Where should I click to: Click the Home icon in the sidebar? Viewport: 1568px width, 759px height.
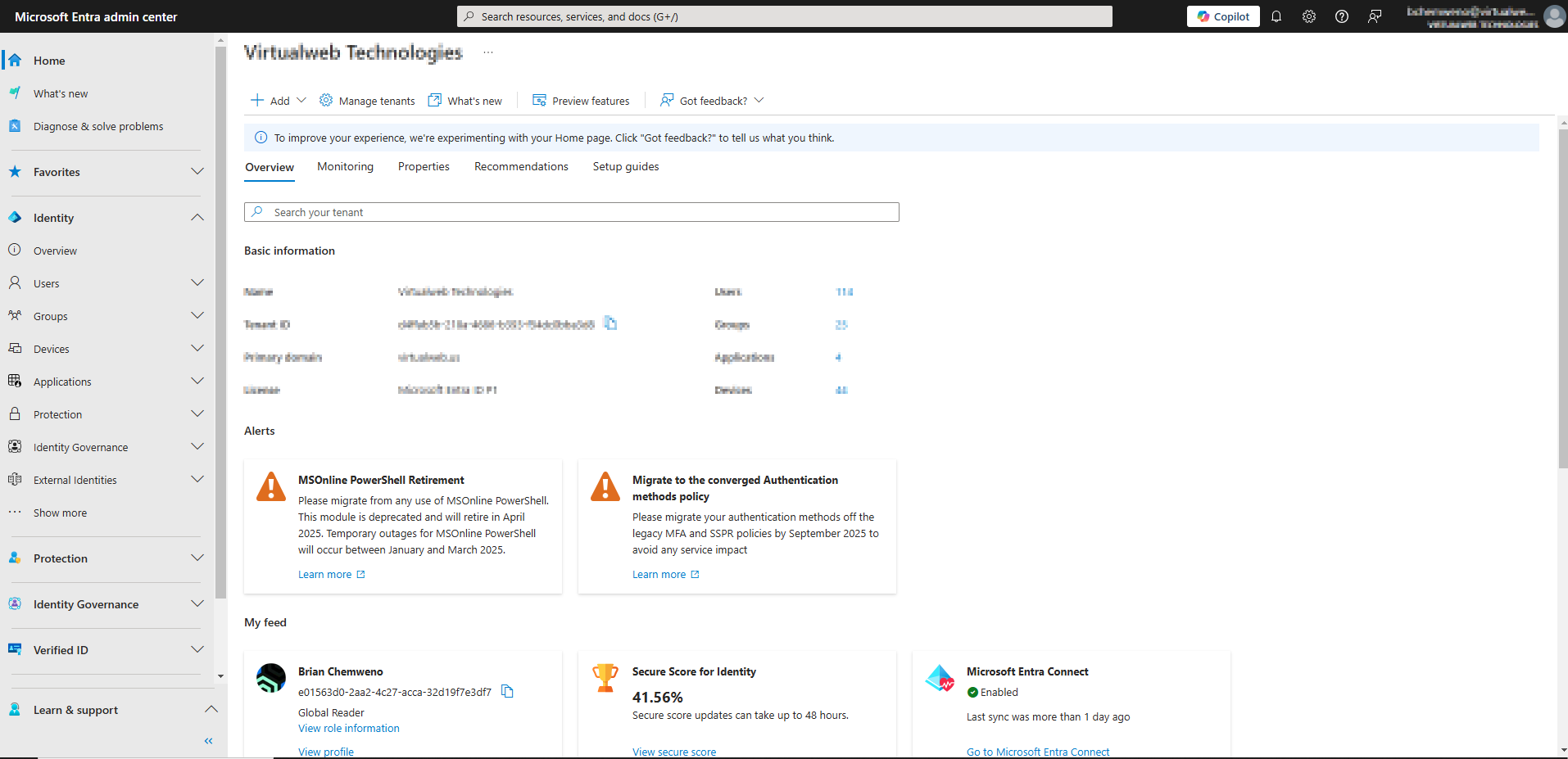point(14,60)
